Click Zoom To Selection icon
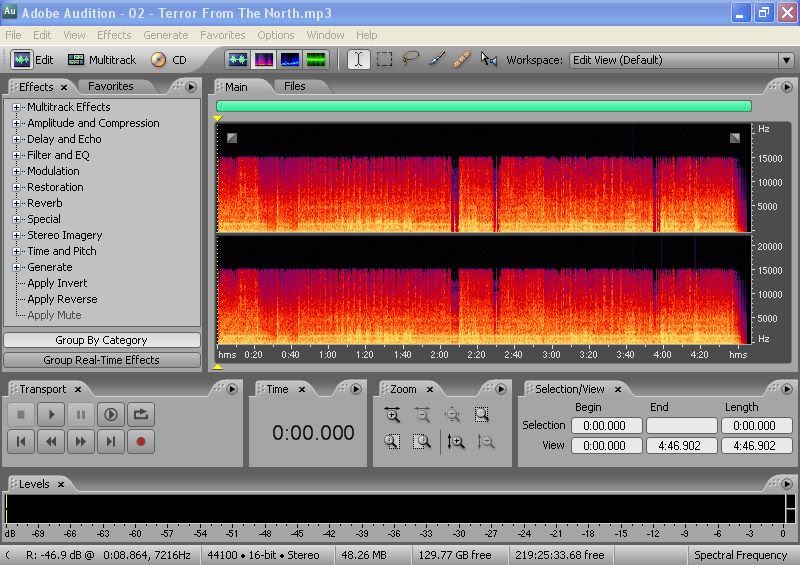800x565 pixels. point(482,414)
